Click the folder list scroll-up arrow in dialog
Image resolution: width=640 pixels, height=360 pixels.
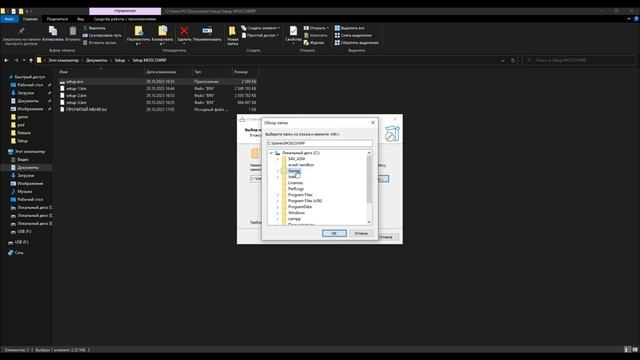pos(369,153)
